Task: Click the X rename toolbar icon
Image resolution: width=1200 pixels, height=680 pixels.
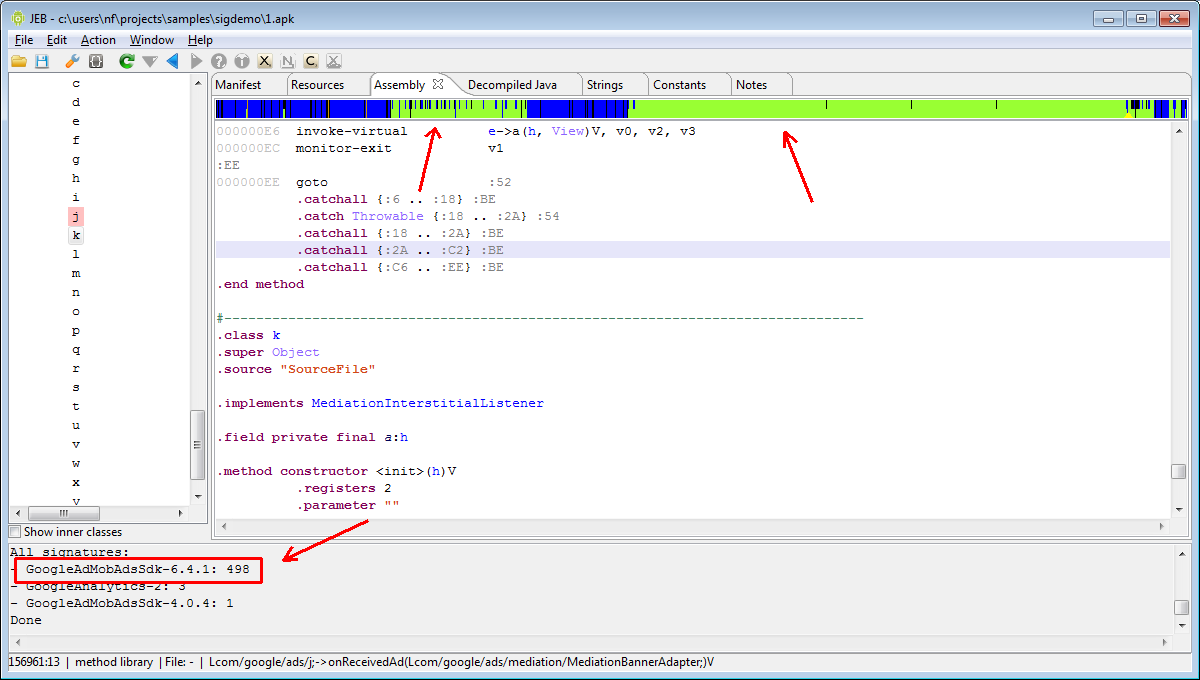Action: click(264, 61)
